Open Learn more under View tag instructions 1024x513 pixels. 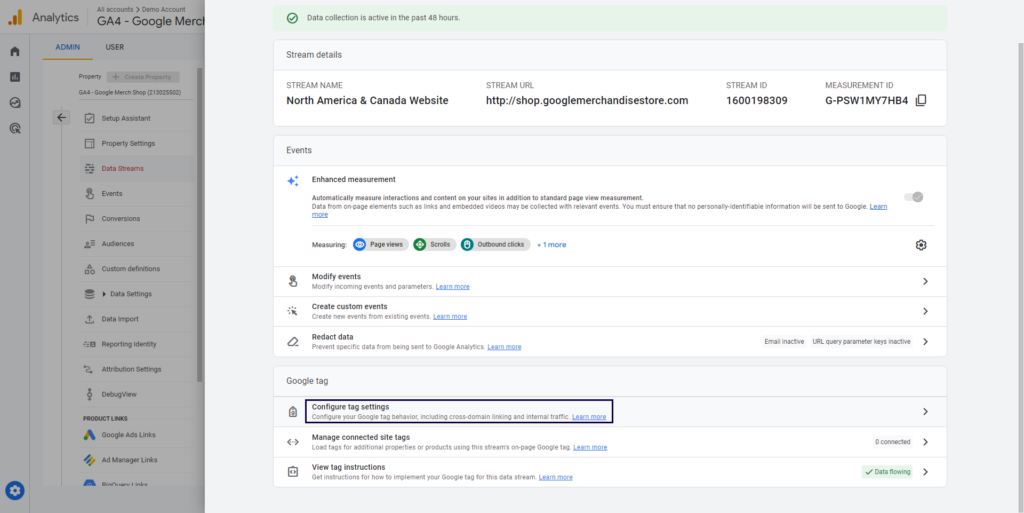556,477
